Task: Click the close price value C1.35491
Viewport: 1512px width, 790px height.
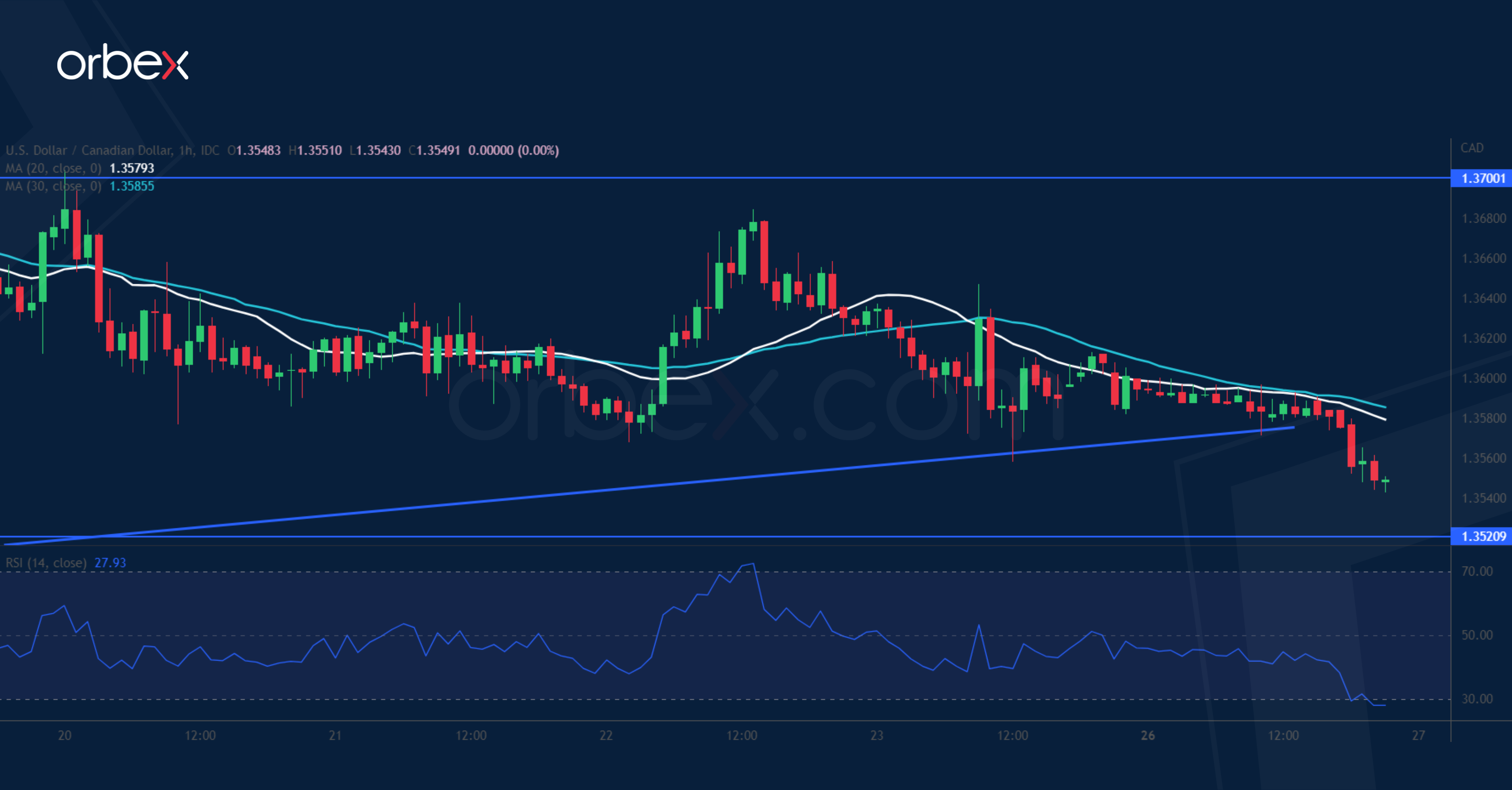Action: click(434, 150)
